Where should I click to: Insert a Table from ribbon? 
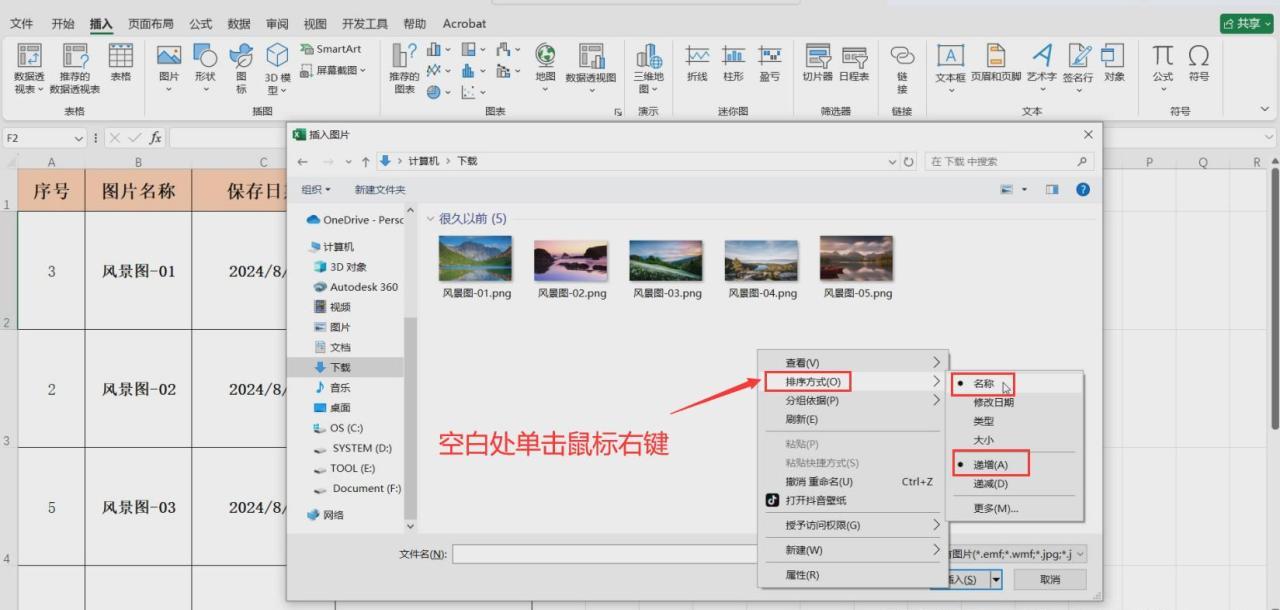121,63
